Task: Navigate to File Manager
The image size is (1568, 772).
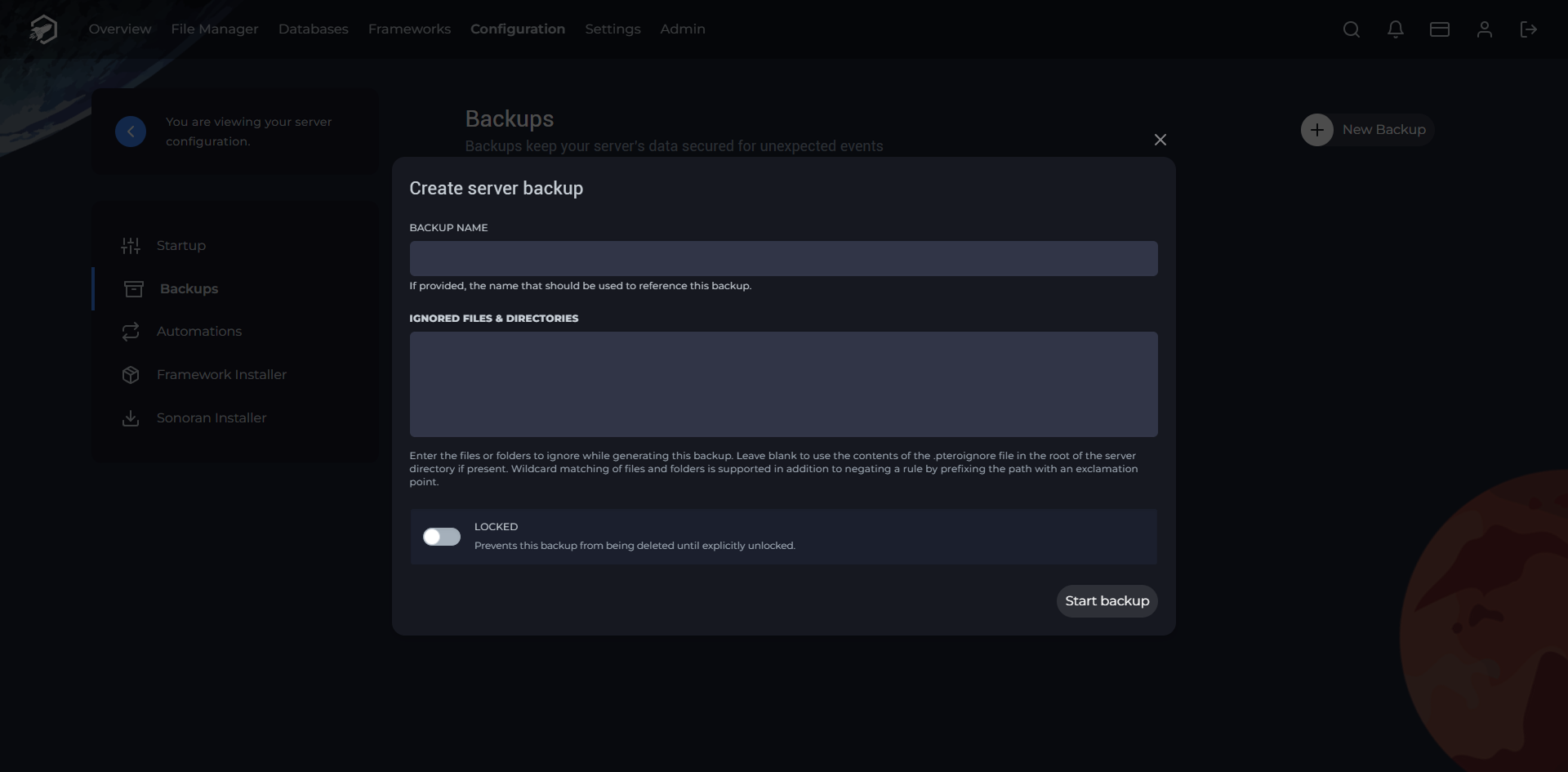Action: click(214, 29)
